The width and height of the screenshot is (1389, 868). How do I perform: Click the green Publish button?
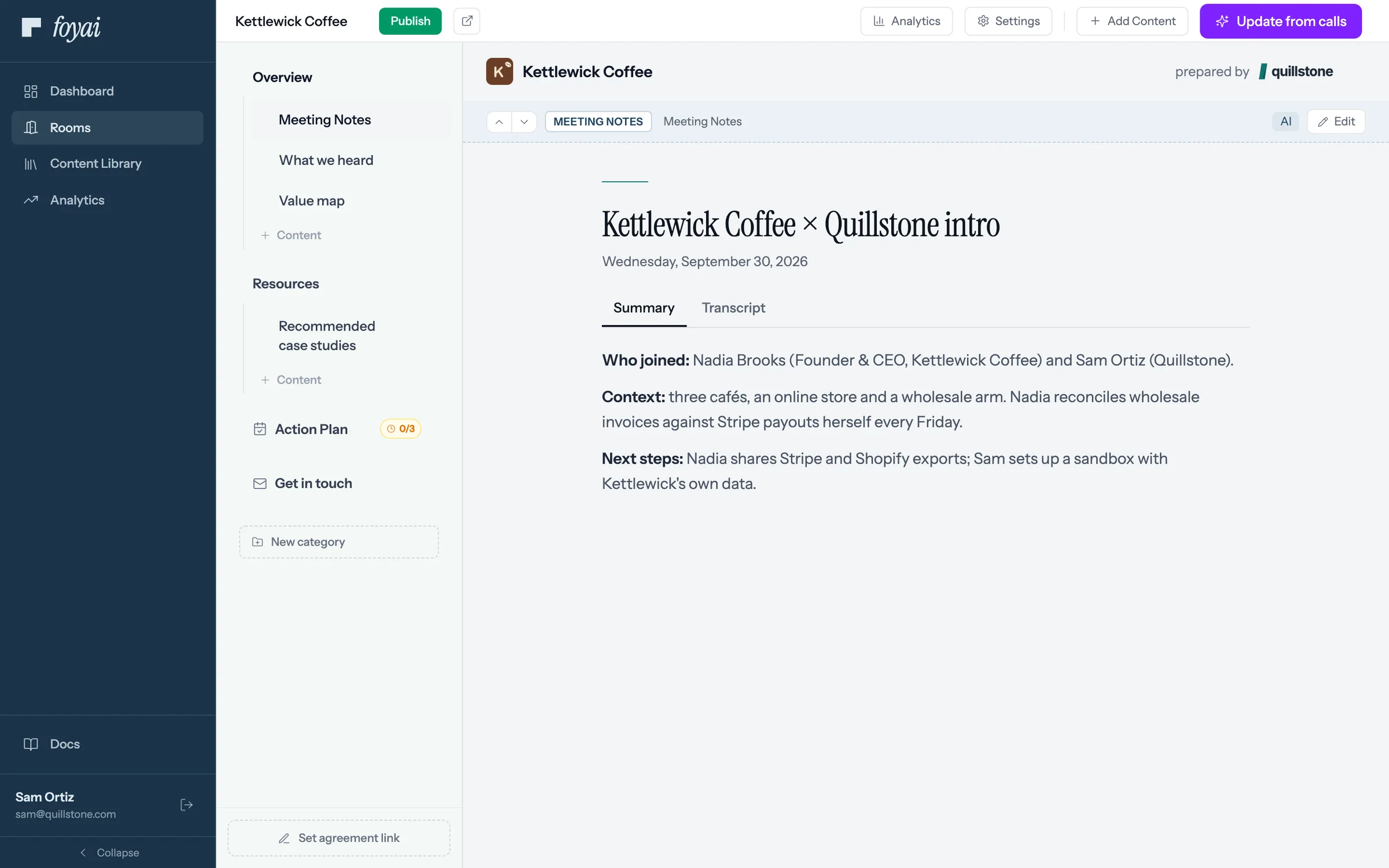click(x=410, y=21)
